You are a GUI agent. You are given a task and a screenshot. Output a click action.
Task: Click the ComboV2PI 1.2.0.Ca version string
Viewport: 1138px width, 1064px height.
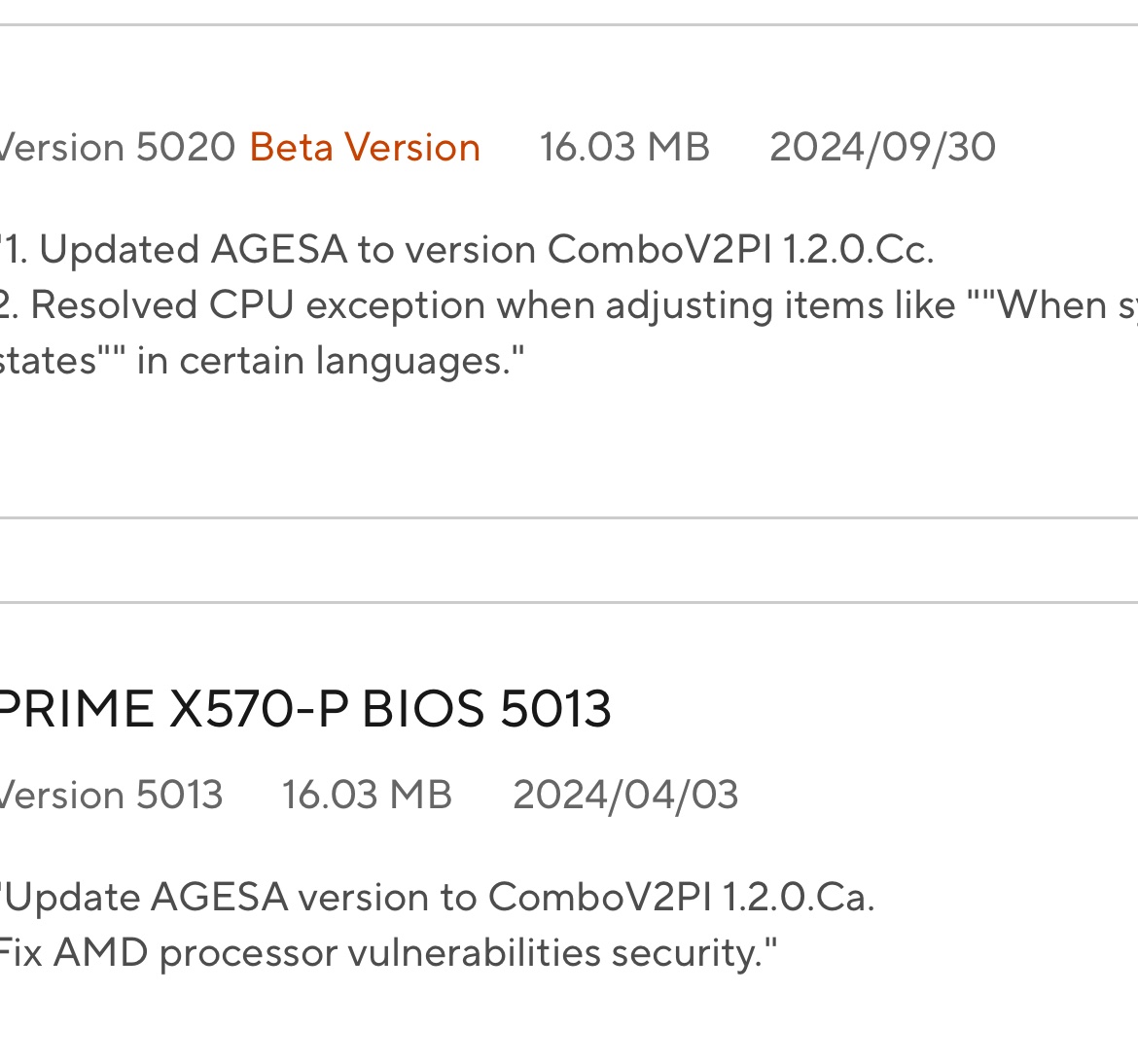[681, 897]
